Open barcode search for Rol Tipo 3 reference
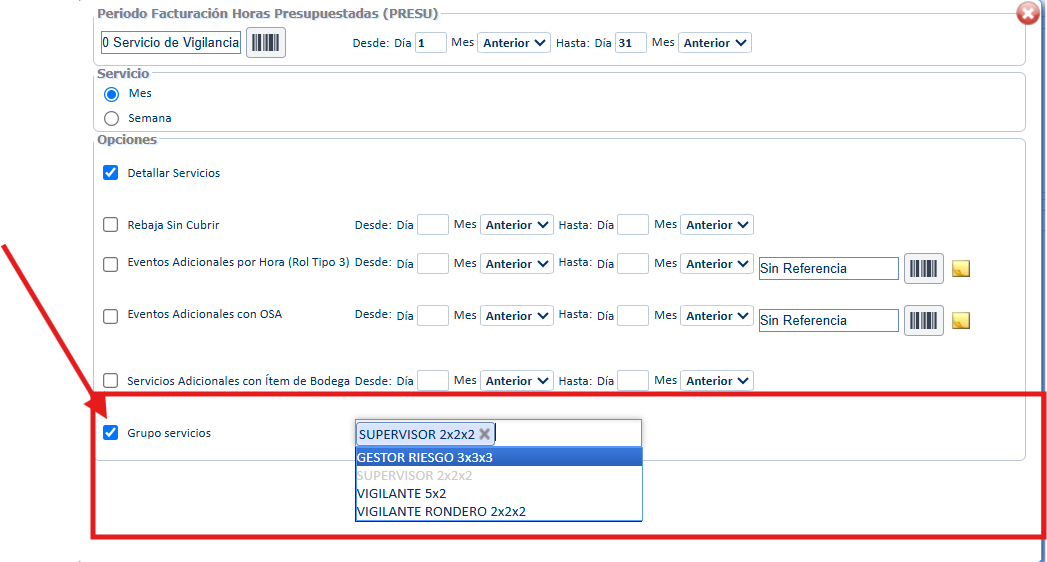 (923, 268)
